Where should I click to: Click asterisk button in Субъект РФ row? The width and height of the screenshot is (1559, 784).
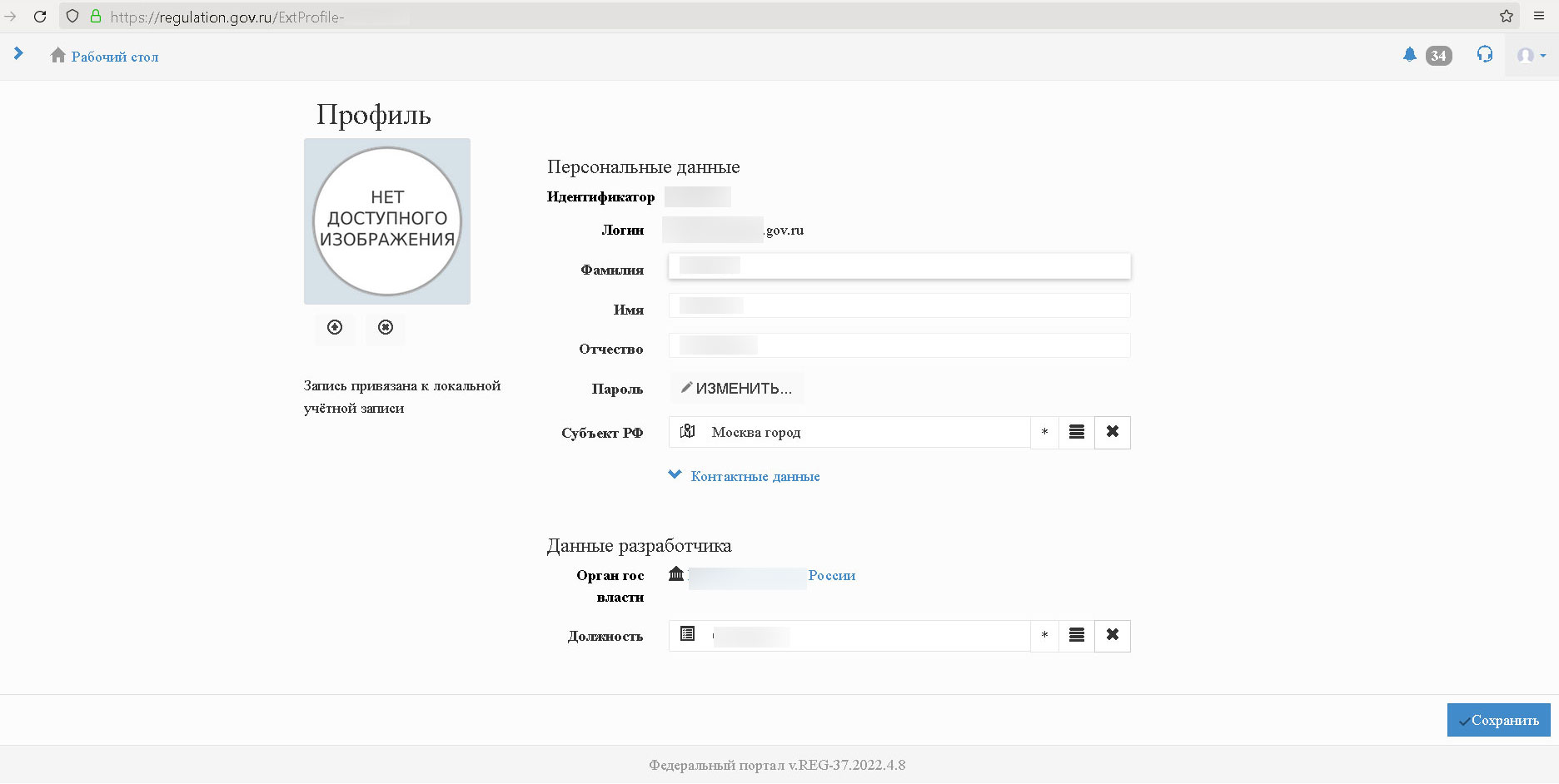click(1044, 433)
